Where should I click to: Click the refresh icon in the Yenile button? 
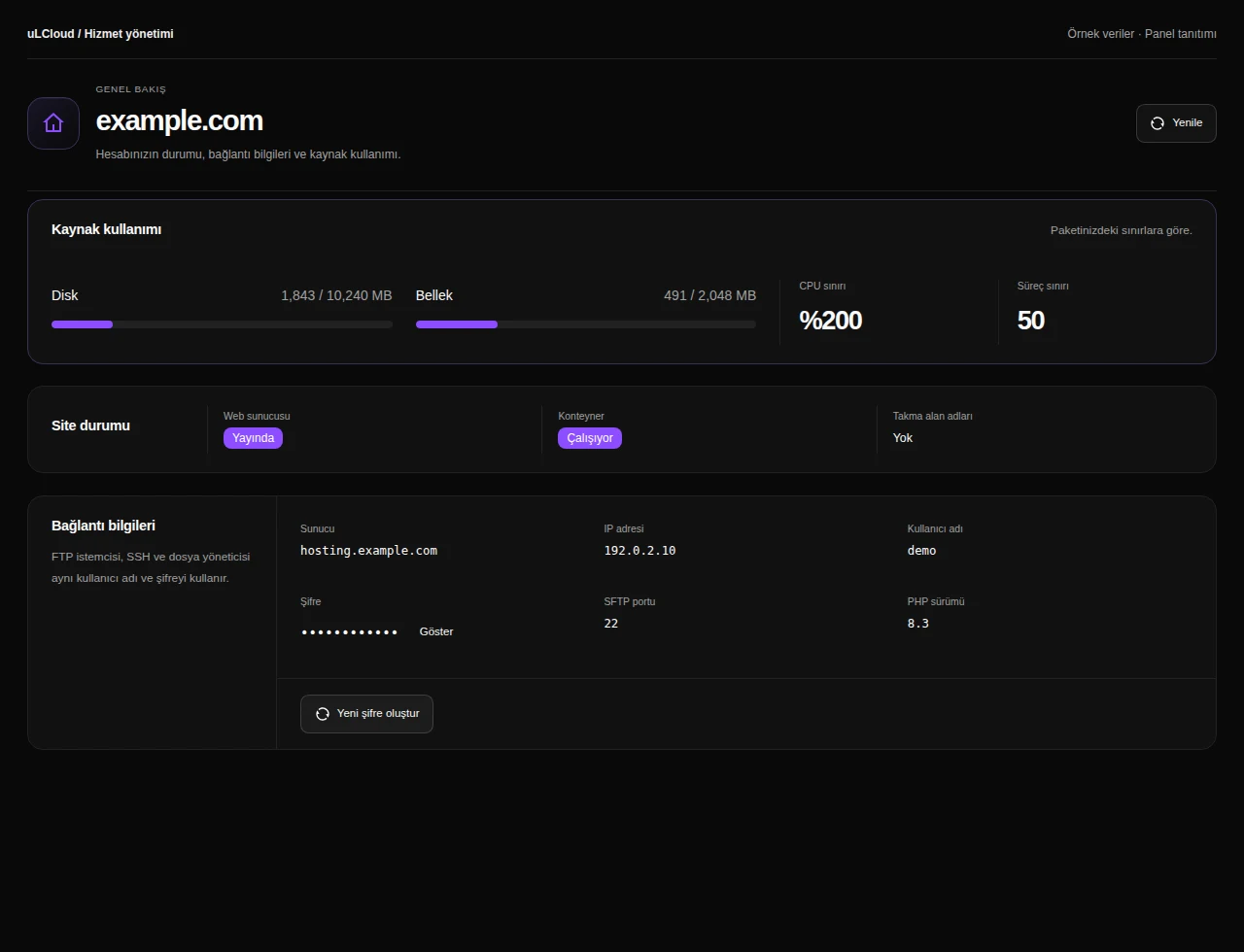tap(1158, 123)
